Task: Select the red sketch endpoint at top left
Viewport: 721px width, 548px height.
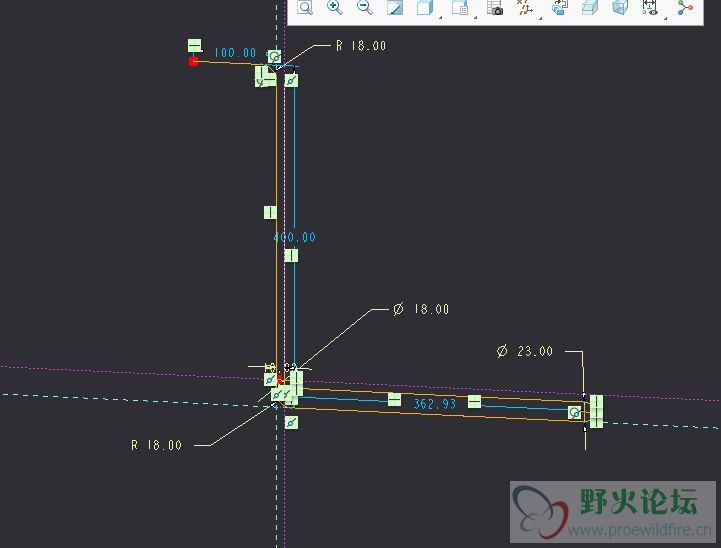Action: 194,61
